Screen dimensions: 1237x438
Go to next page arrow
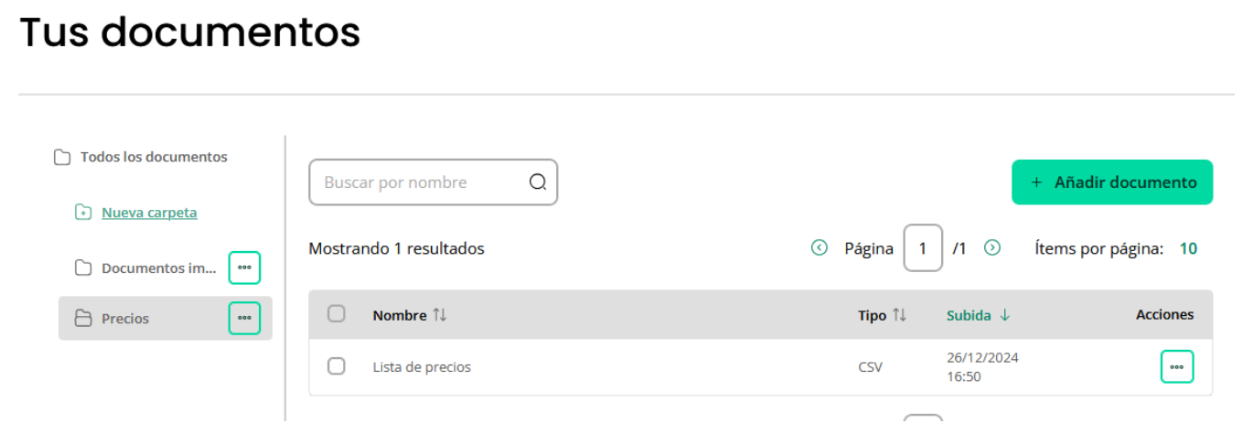(992, 248)
